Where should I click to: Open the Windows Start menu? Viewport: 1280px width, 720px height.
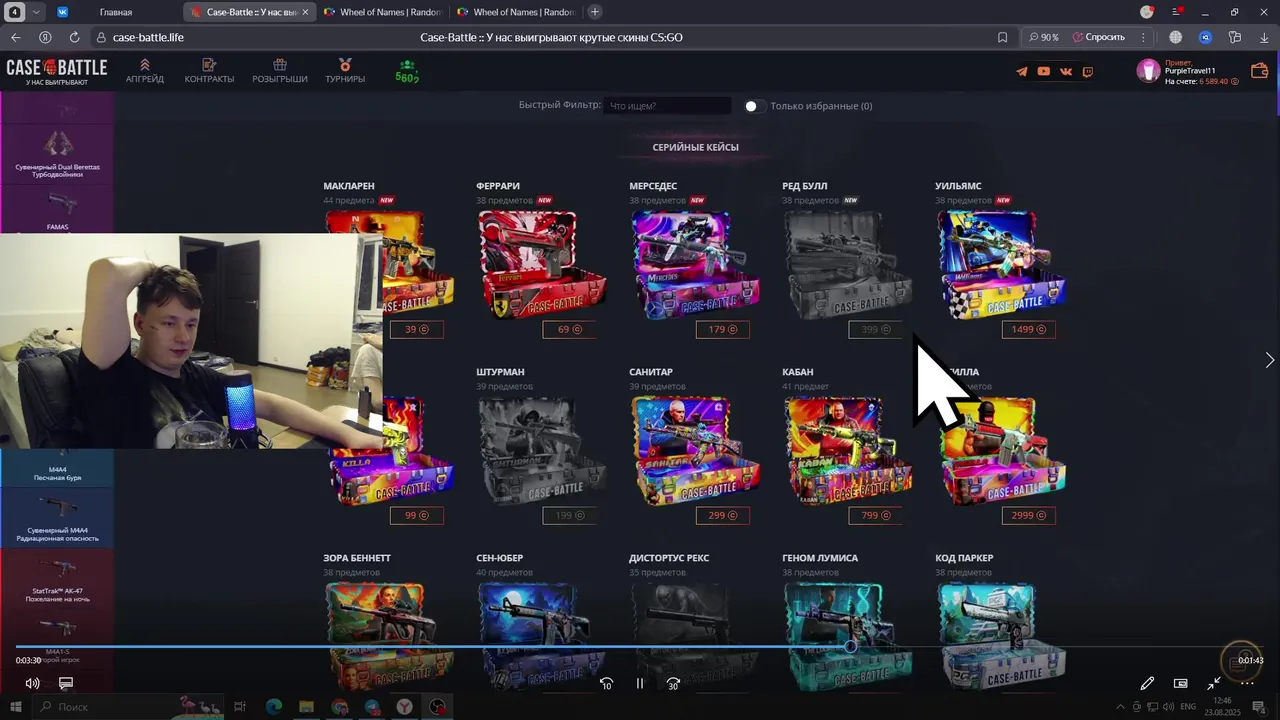click(15, 707)
